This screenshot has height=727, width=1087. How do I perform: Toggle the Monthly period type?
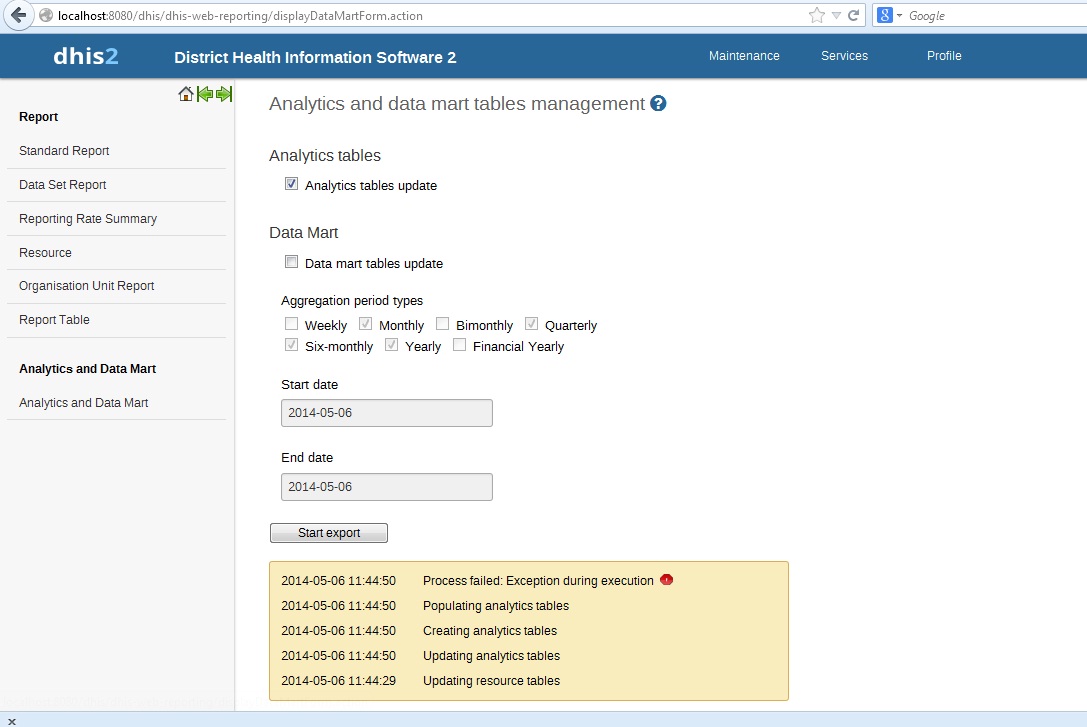click(x=365, y=324)
